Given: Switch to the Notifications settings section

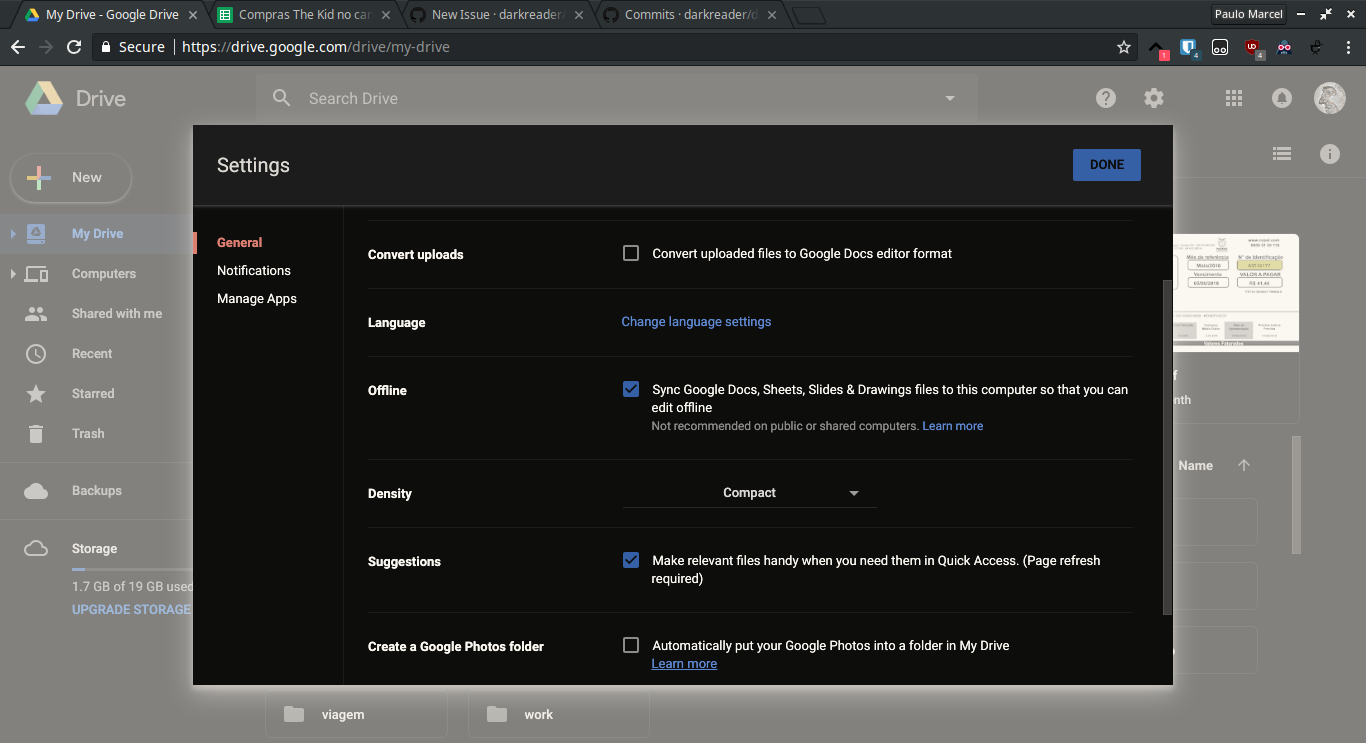Looking at the screenshot, I should coord(253,270).
